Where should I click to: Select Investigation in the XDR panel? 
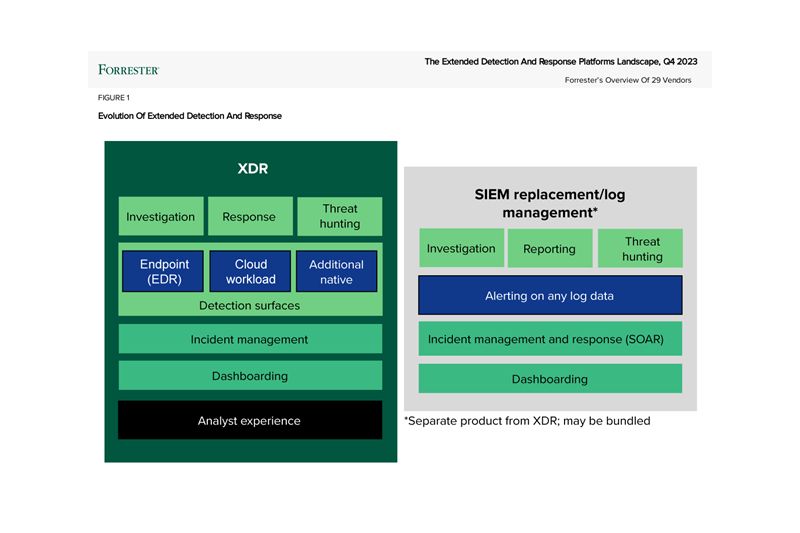[x=160, y=216]
